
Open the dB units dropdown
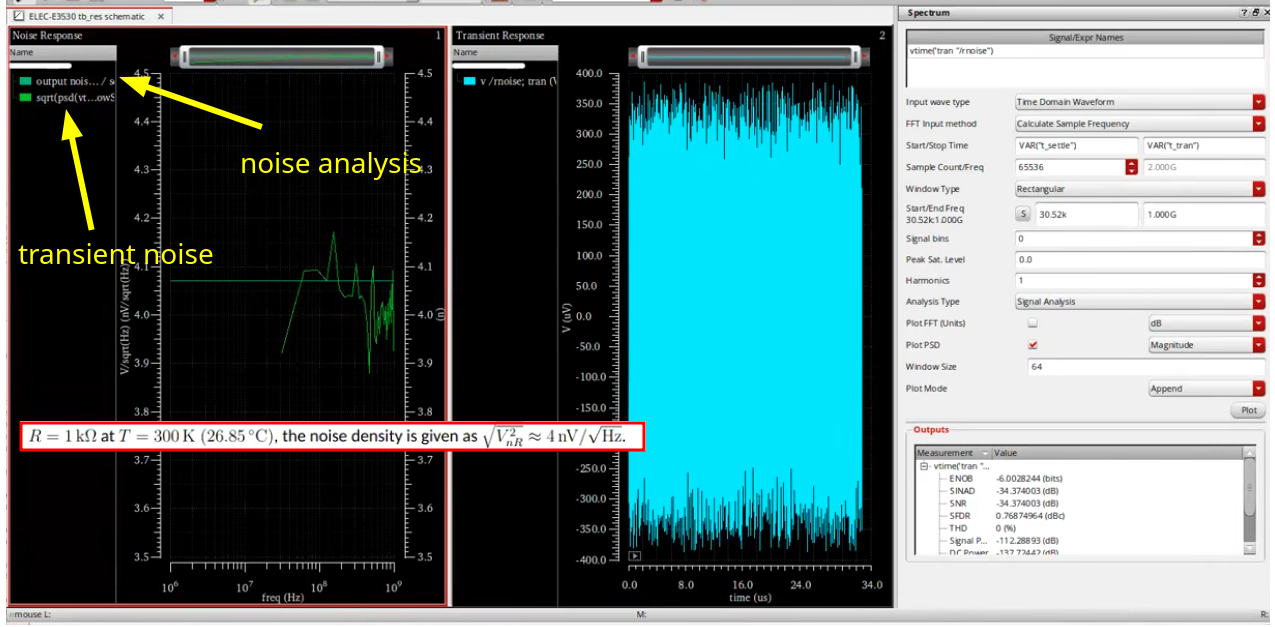click(1206, 323)
